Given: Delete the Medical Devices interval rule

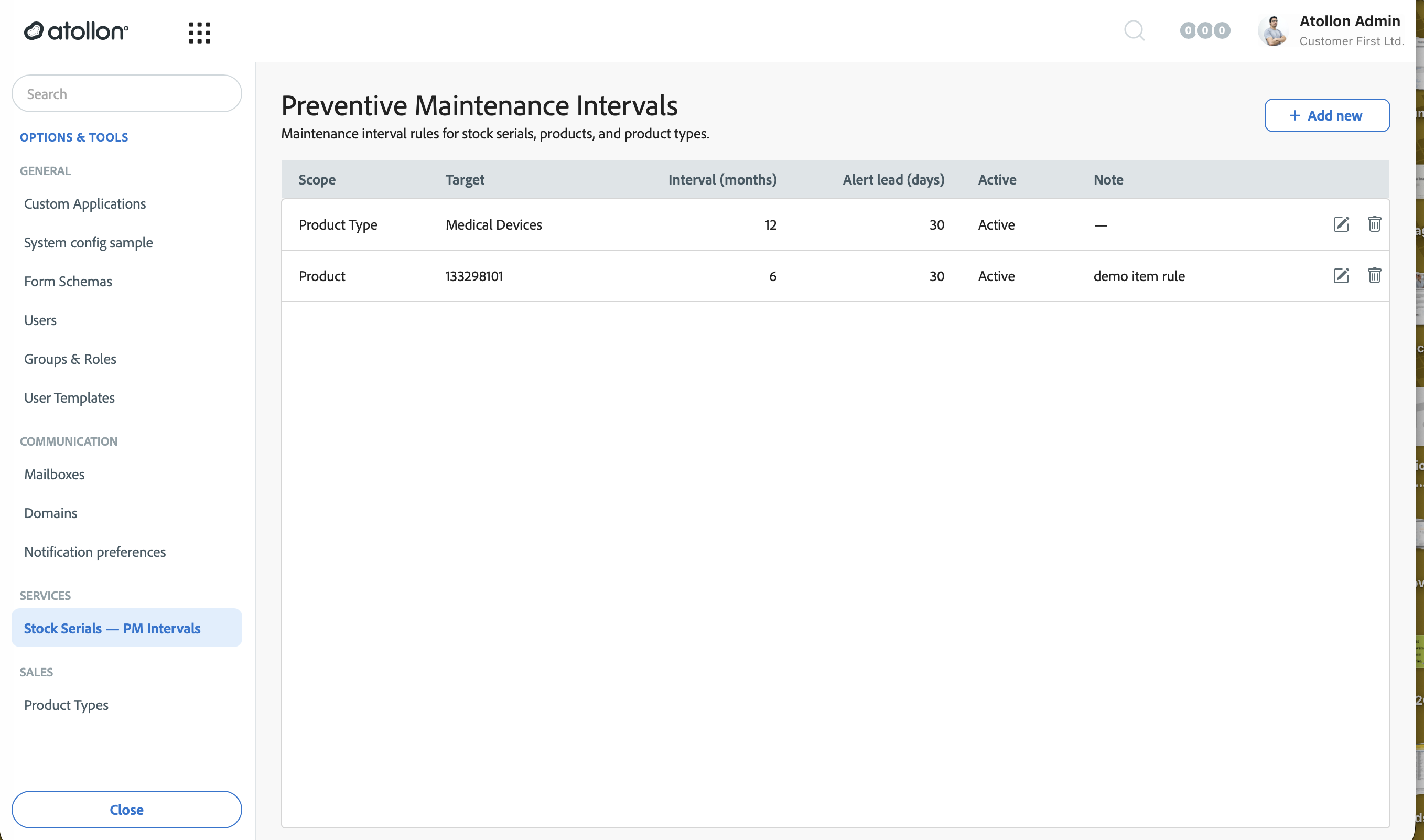Looking at the screenshot, I should click(1374, 224).
